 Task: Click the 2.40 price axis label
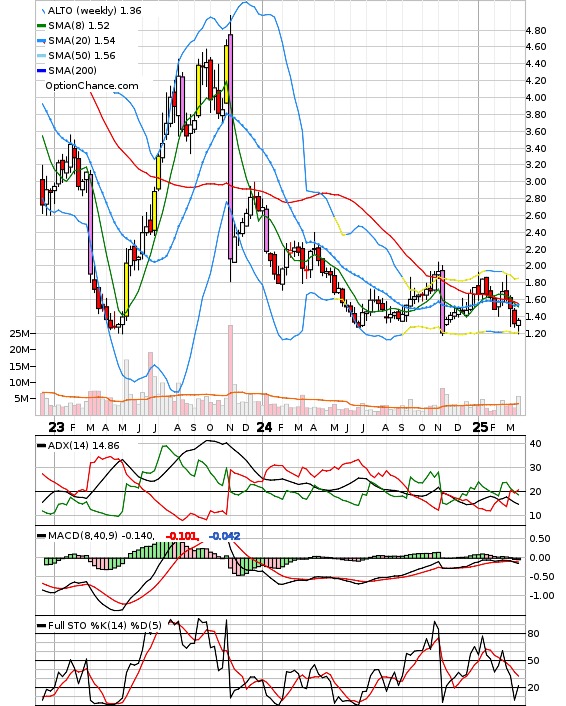point(536,232)
